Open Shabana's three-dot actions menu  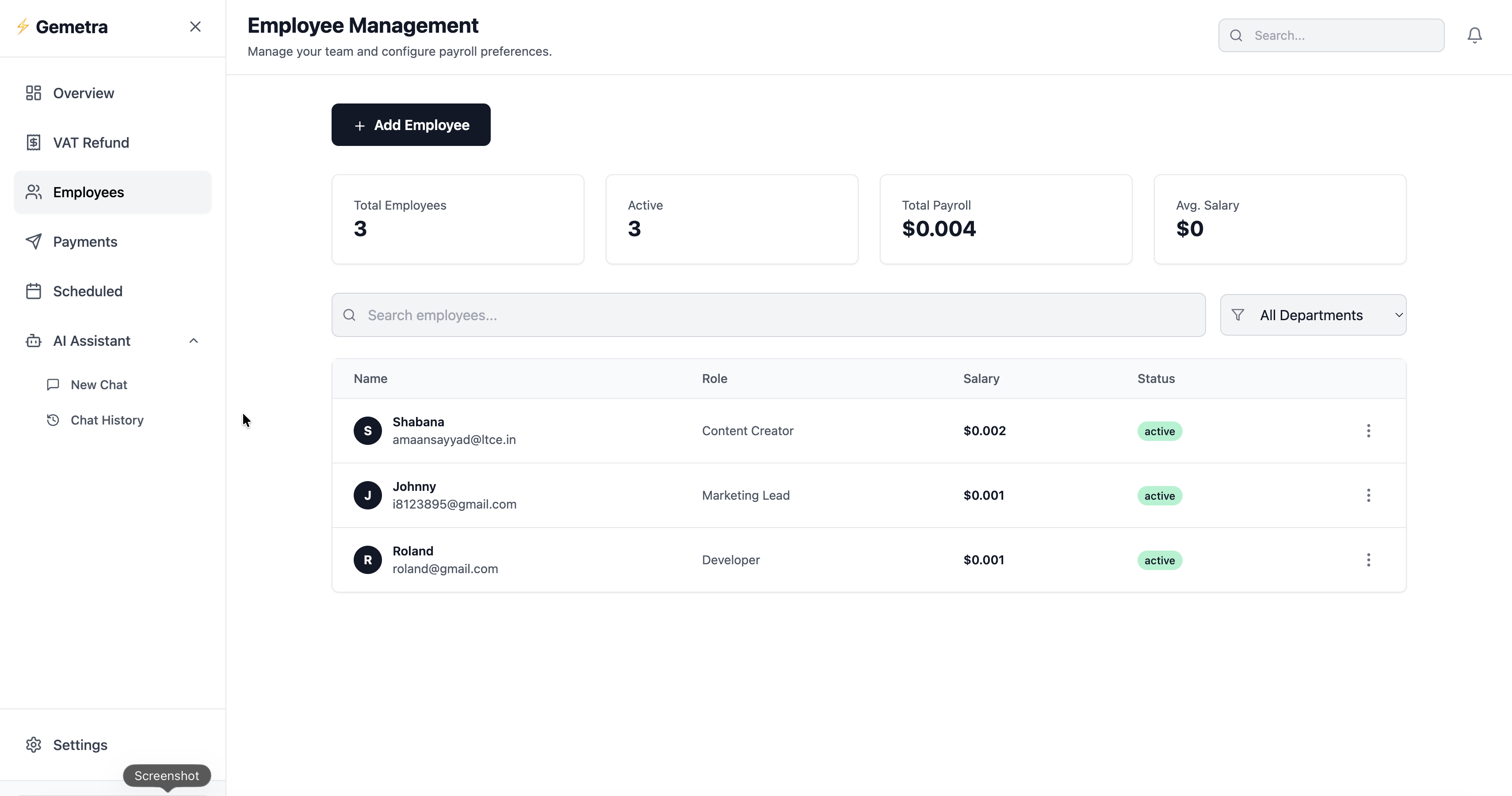pos(1367,431)
